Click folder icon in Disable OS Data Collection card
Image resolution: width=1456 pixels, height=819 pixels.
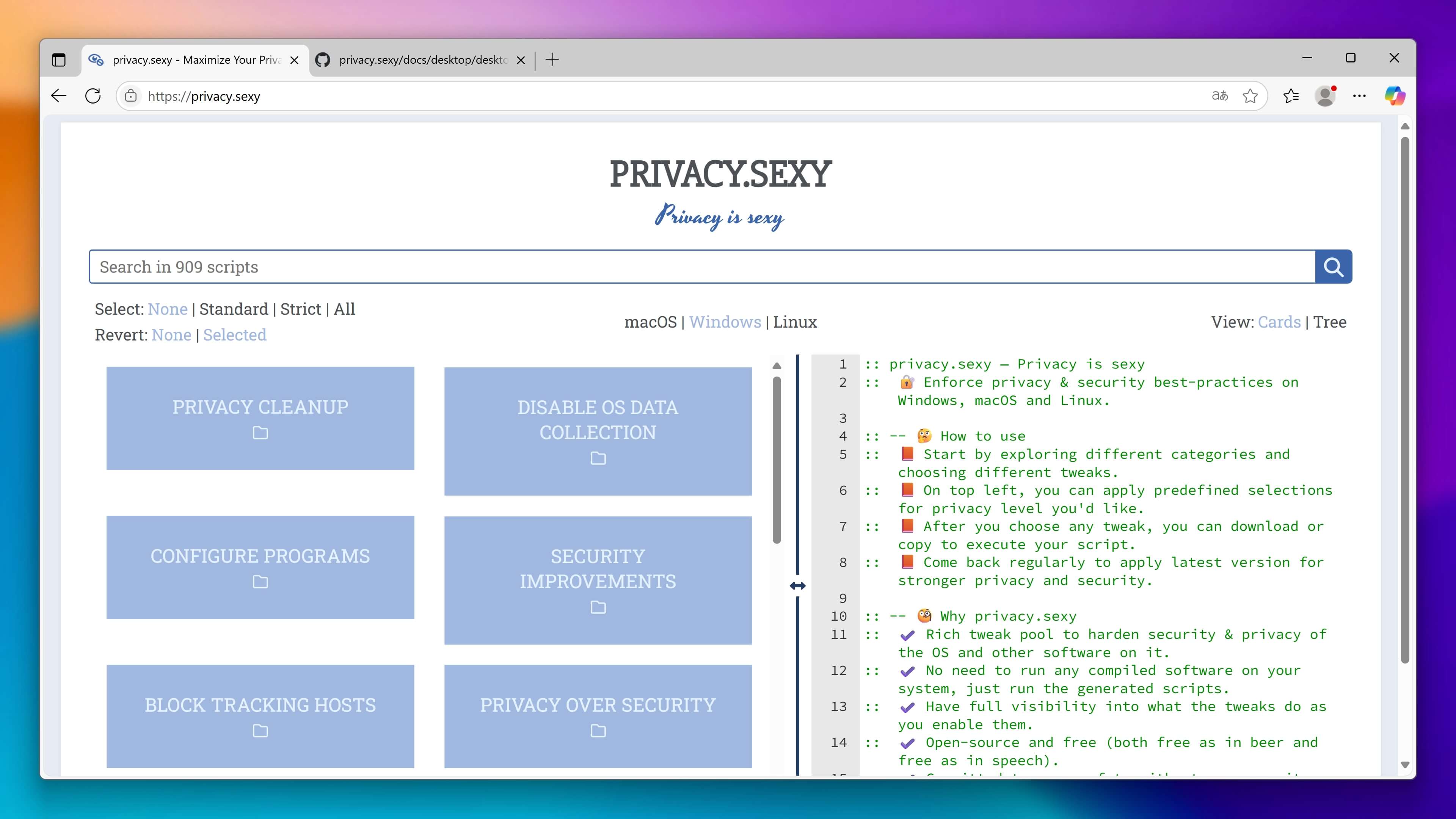(x=598, y=458)
